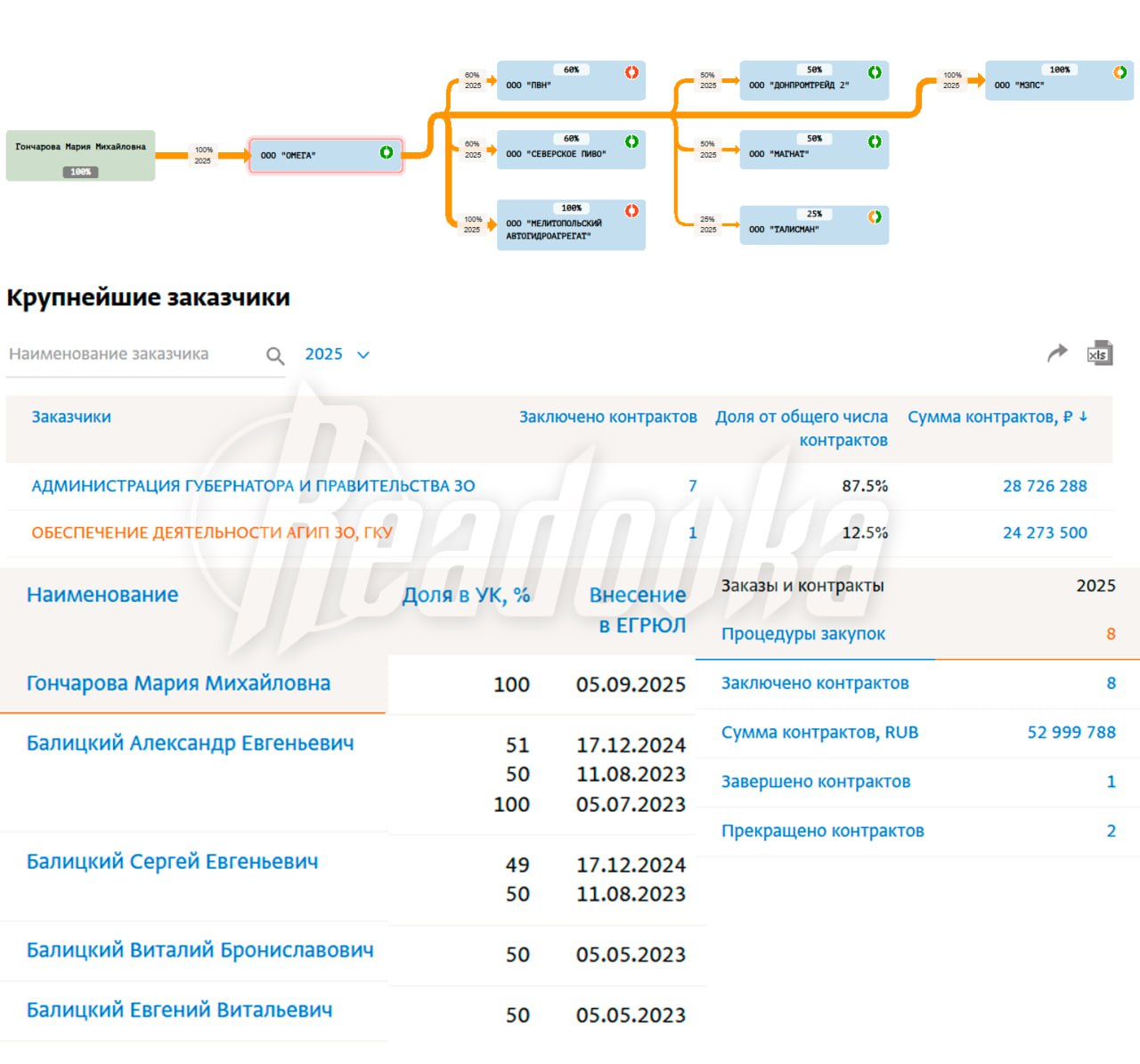Export the customers table to XLS
The width and height of the screenshot is (1140, 1064).
coord(1100,353)
